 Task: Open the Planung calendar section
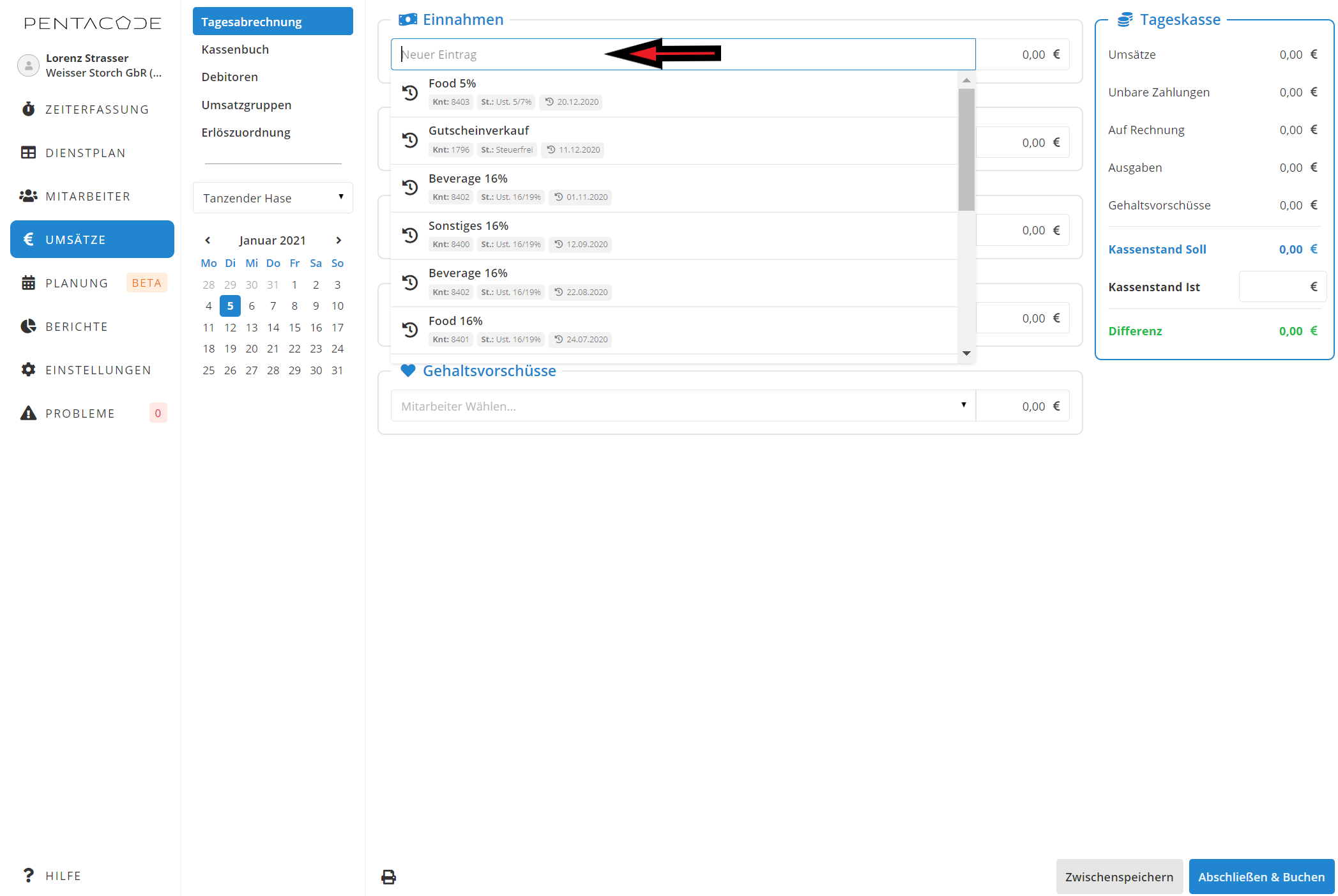77,283
